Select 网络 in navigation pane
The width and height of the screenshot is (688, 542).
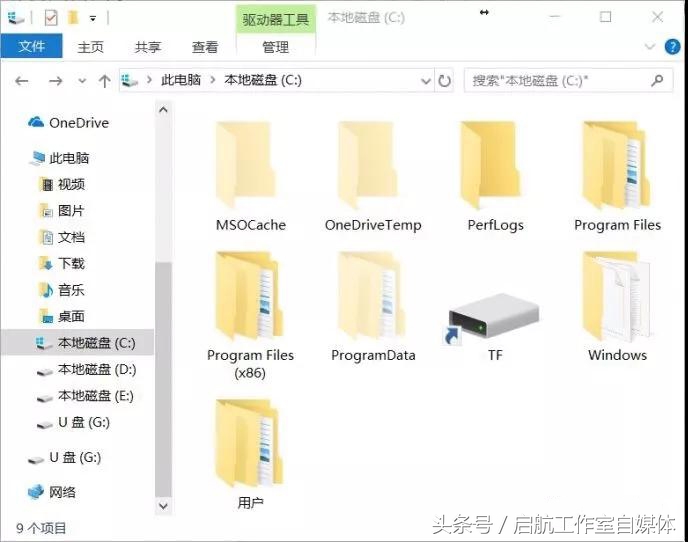pyautogui.click(x=52, y=492)
